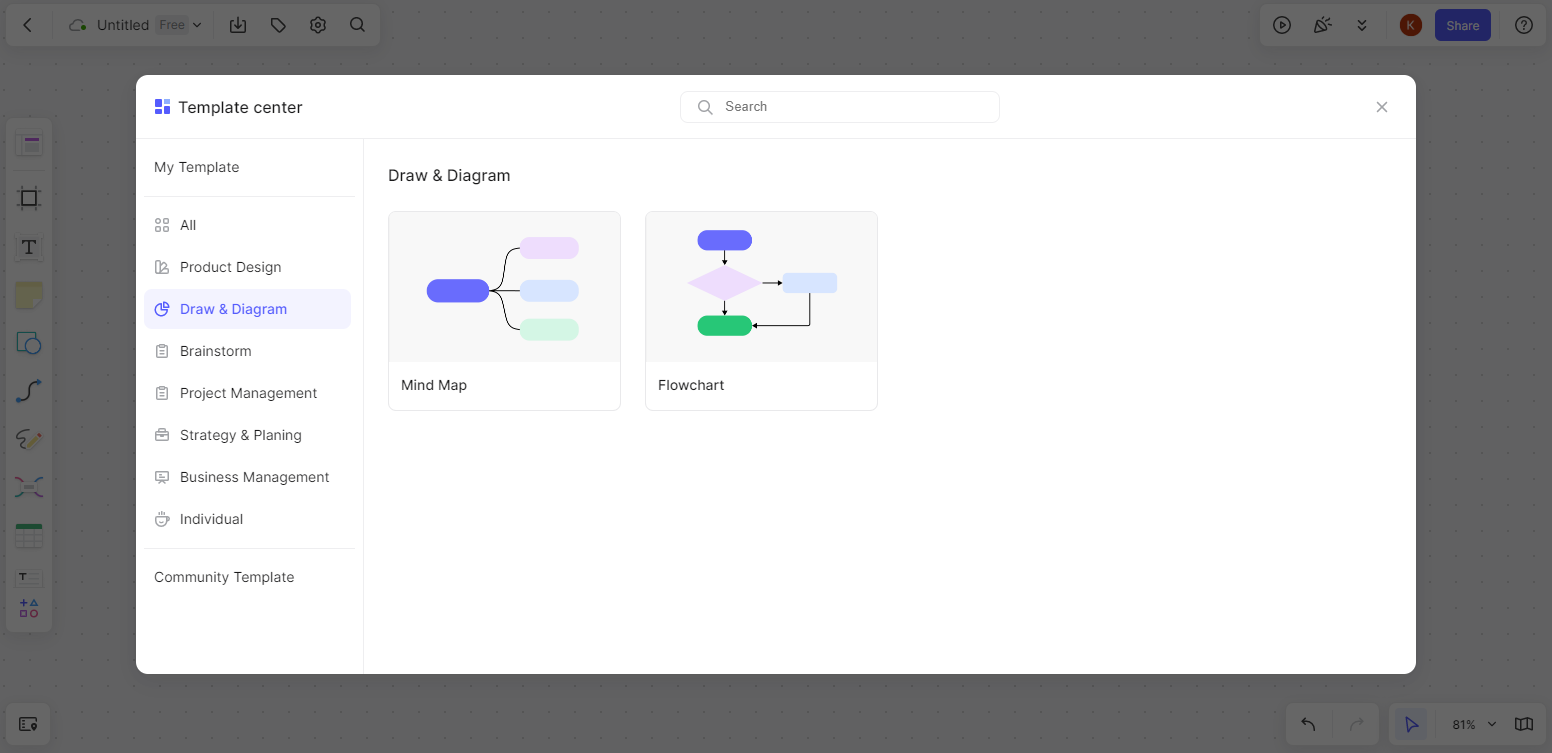
Task: Focus the template Search field
Action: (840, 107)
